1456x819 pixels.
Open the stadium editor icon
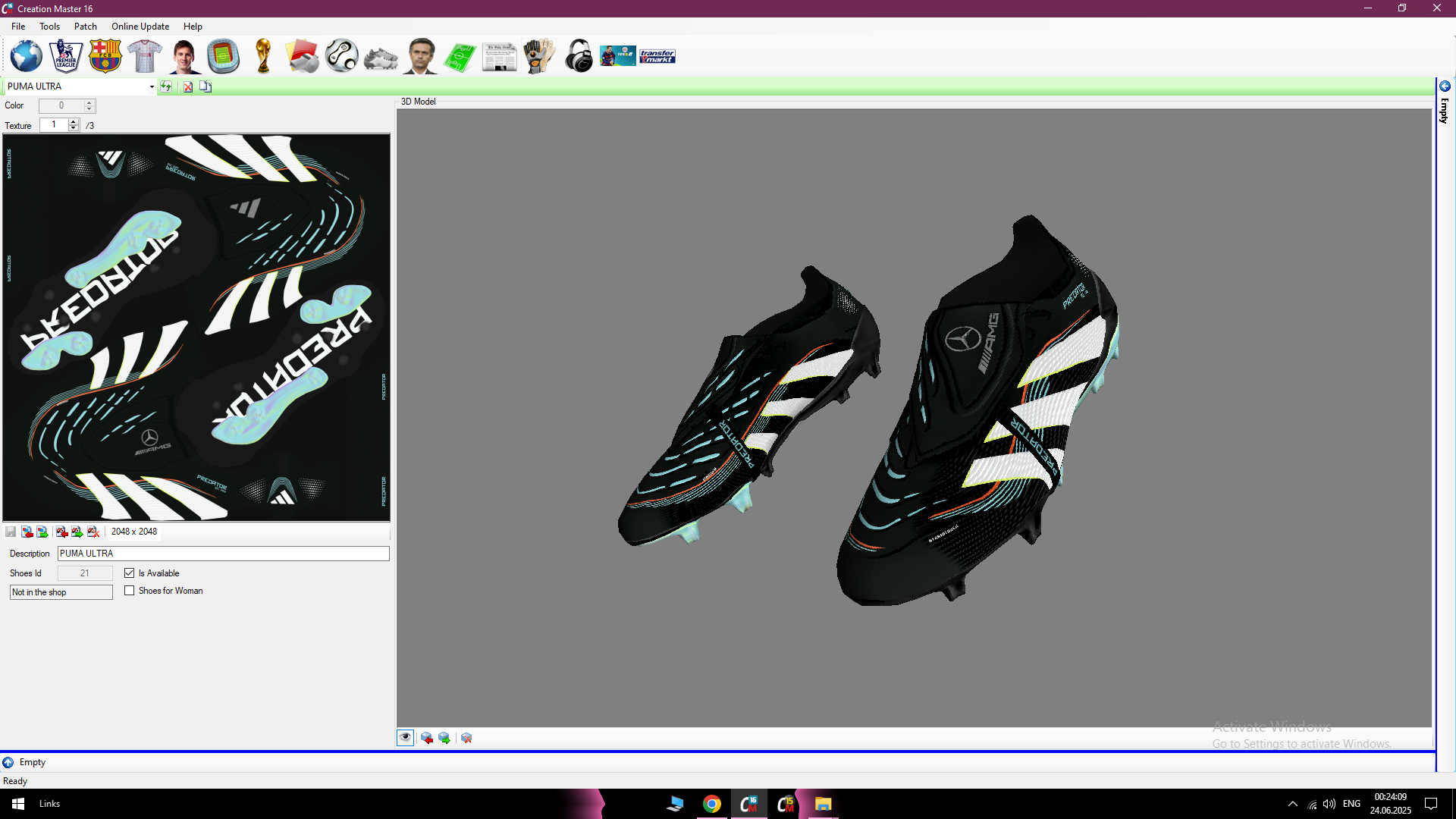tap(224, 56)
